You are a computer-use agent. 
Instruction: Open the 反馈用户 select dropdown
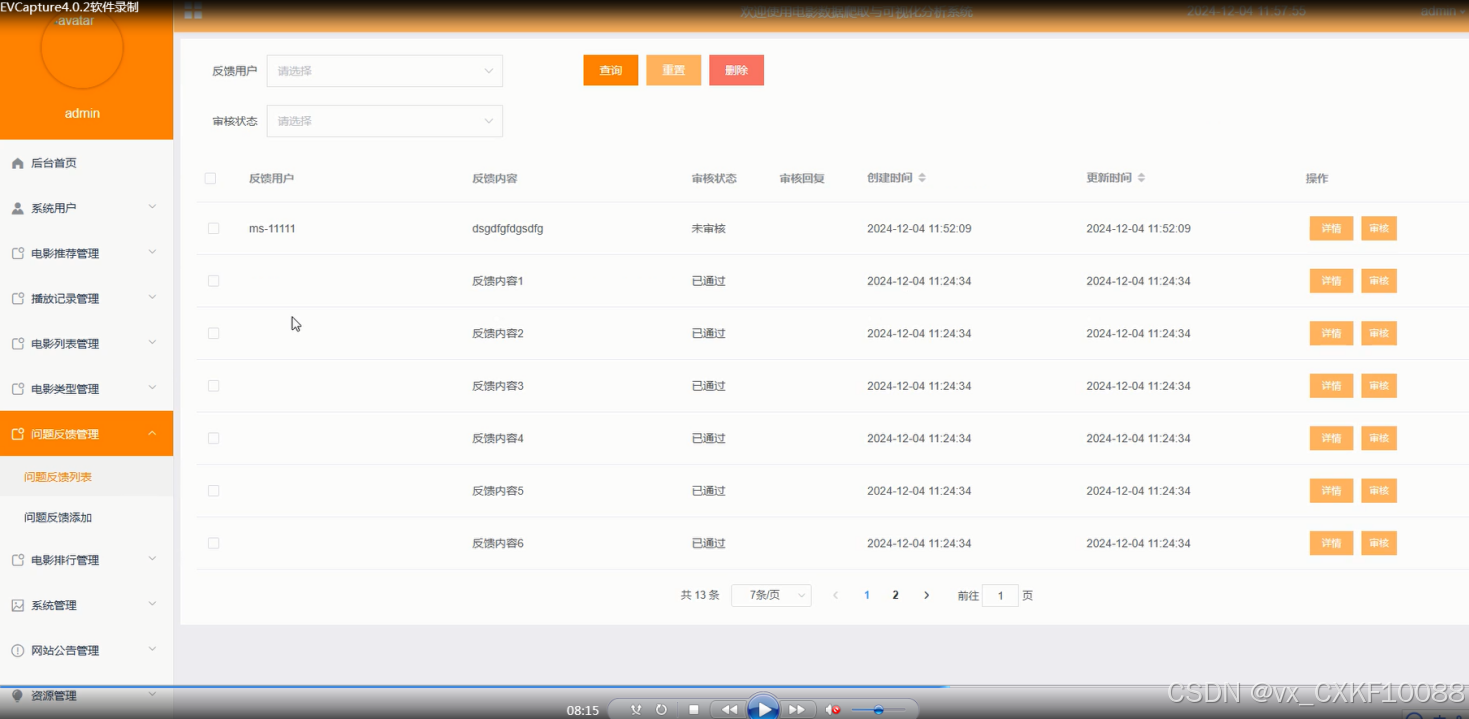[x=385, y=71]
